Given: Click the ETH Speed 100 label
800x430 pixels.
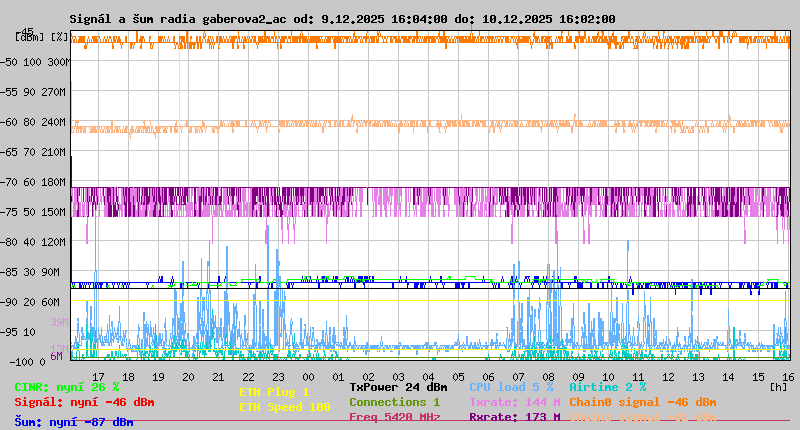Looking at the screenshot, I should (284, 407).
